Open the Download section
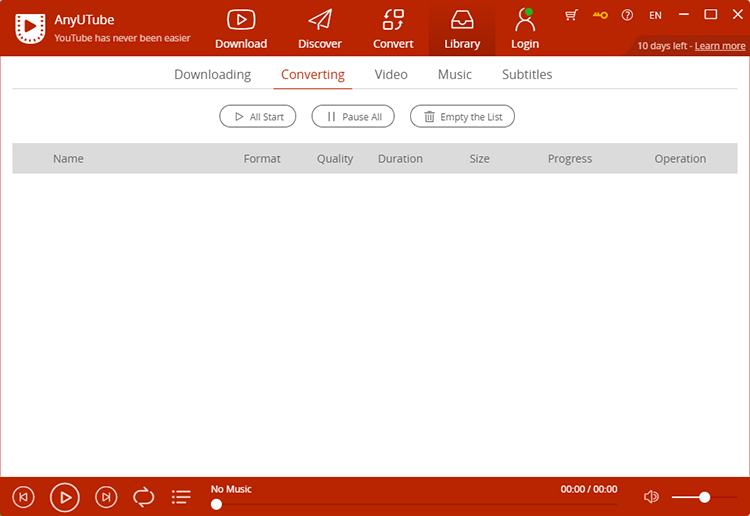 click(241, 29)
